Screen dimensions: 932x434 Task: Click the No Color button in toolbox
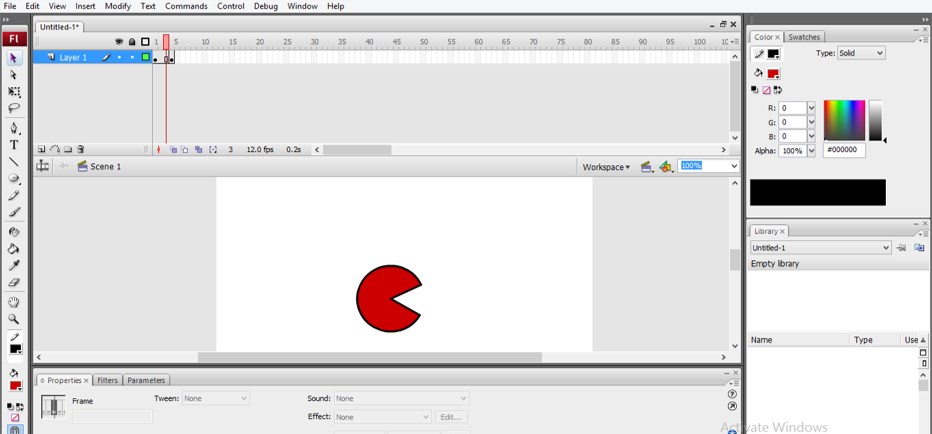(15, 418)
